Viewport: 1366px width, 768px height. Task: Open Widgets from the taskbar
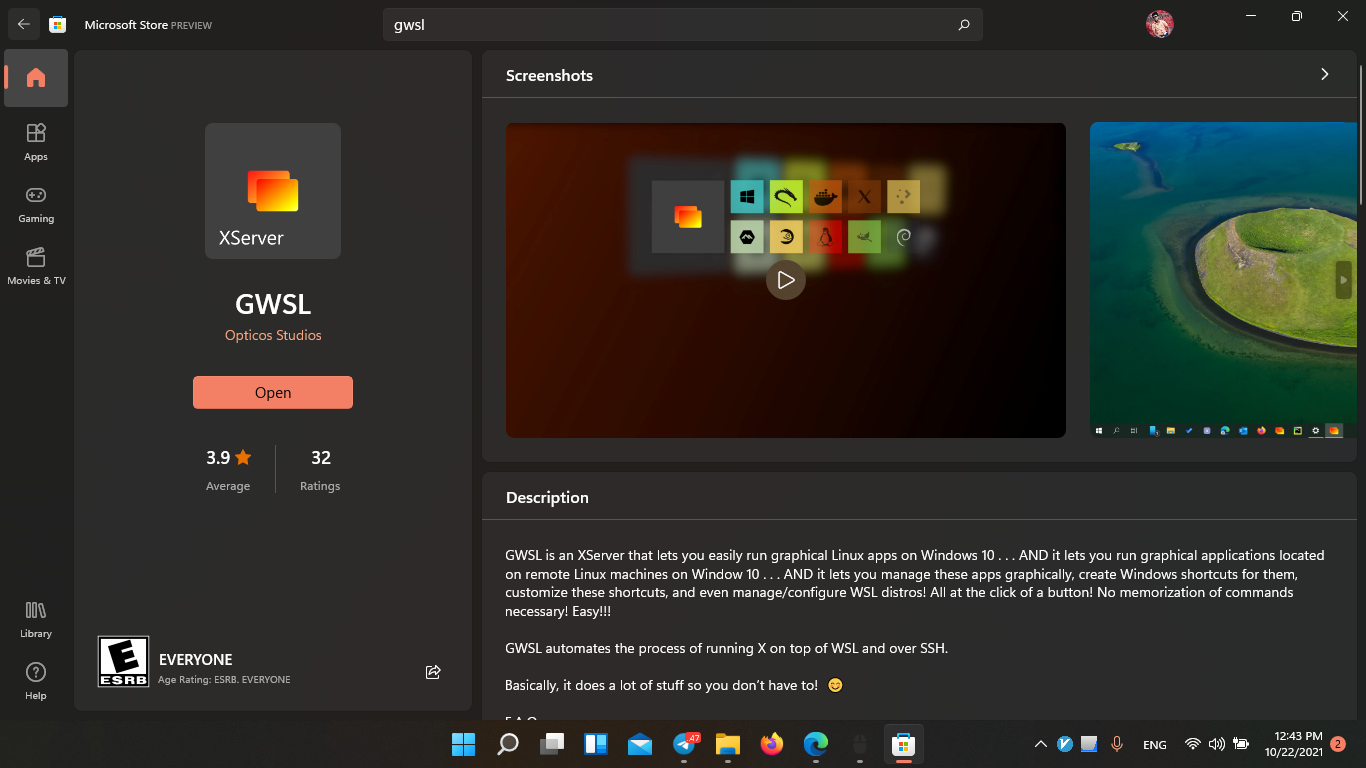596,744
